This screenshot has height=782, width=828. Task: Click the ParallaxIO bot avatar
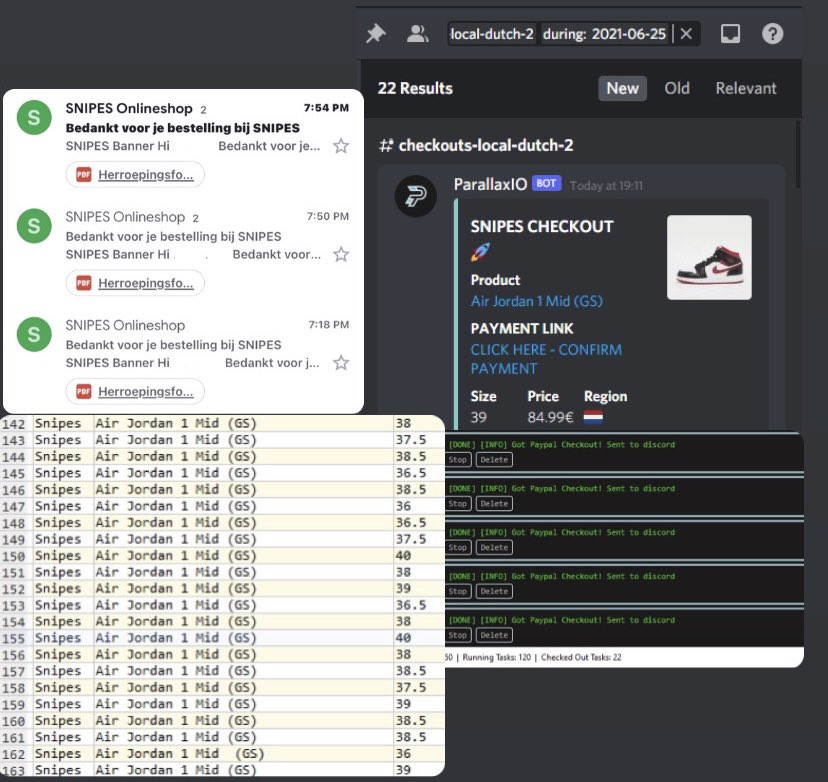(416, 196)
